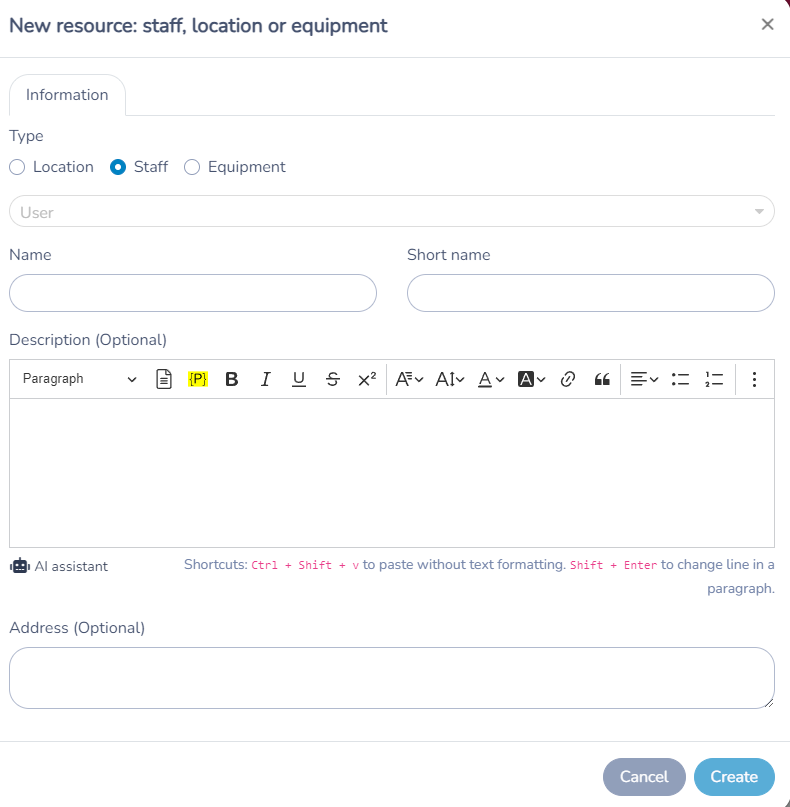
Task: Insert a bulleted list
Action: pos(680,379)
